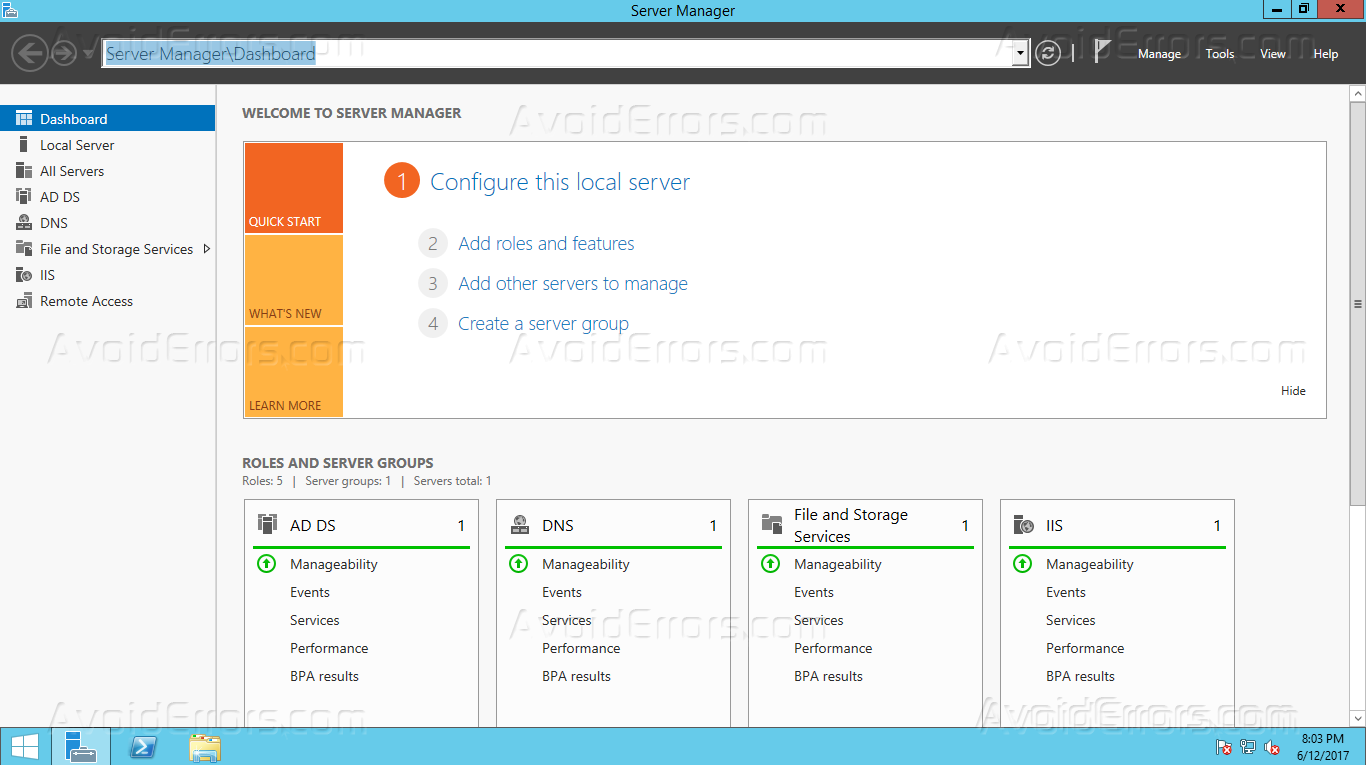The width and height of the screenshot is (1366, 765).
Task: Open the Windows Start button
Action: pyautogui.click(x=25, y=747)
